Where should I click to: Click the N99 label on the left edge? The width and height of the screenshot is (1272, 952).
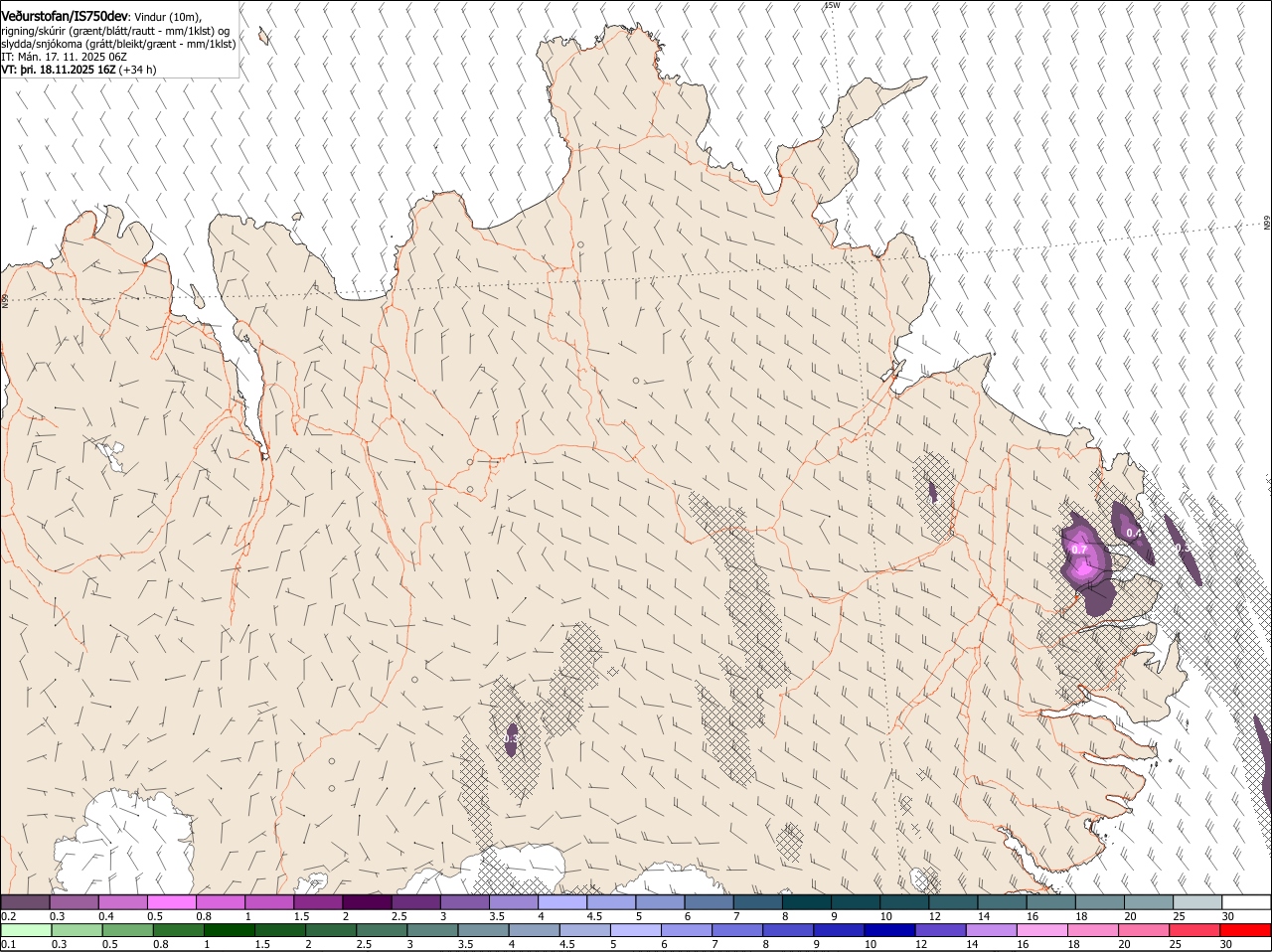pyautogui.click(x=5, y=299)
